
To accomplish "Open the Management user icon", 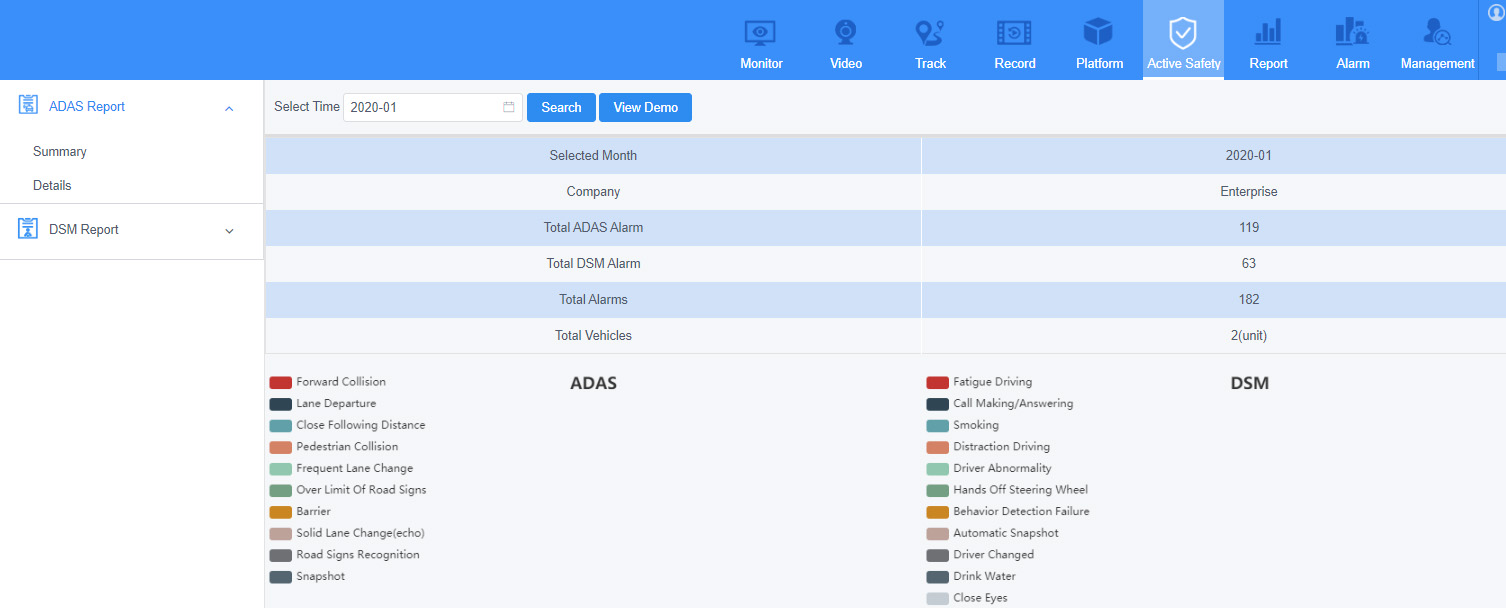I will pyautogui.click(x=1437, y=33).
